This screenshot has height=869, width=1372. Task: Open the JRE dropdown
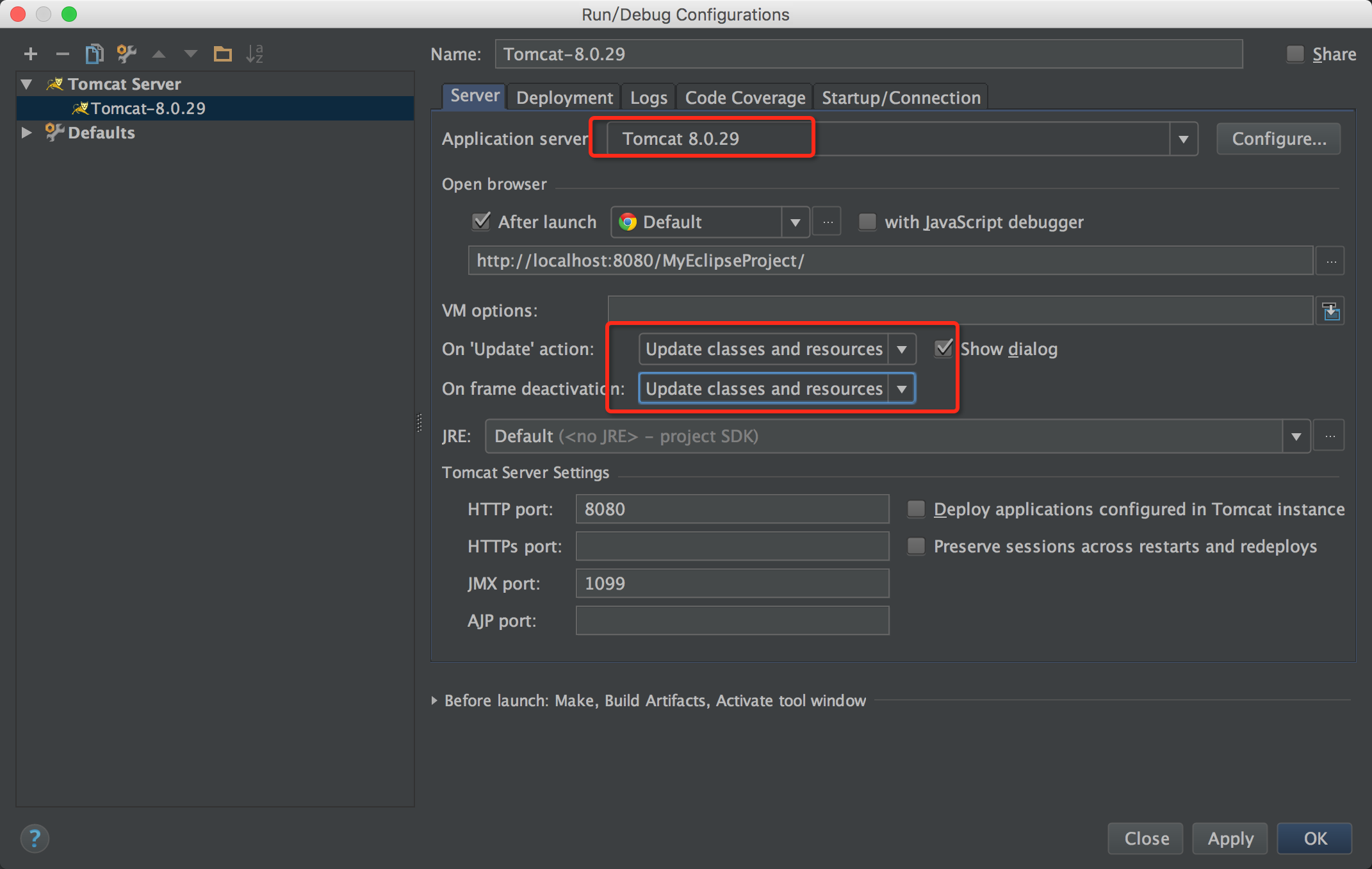1296,436
